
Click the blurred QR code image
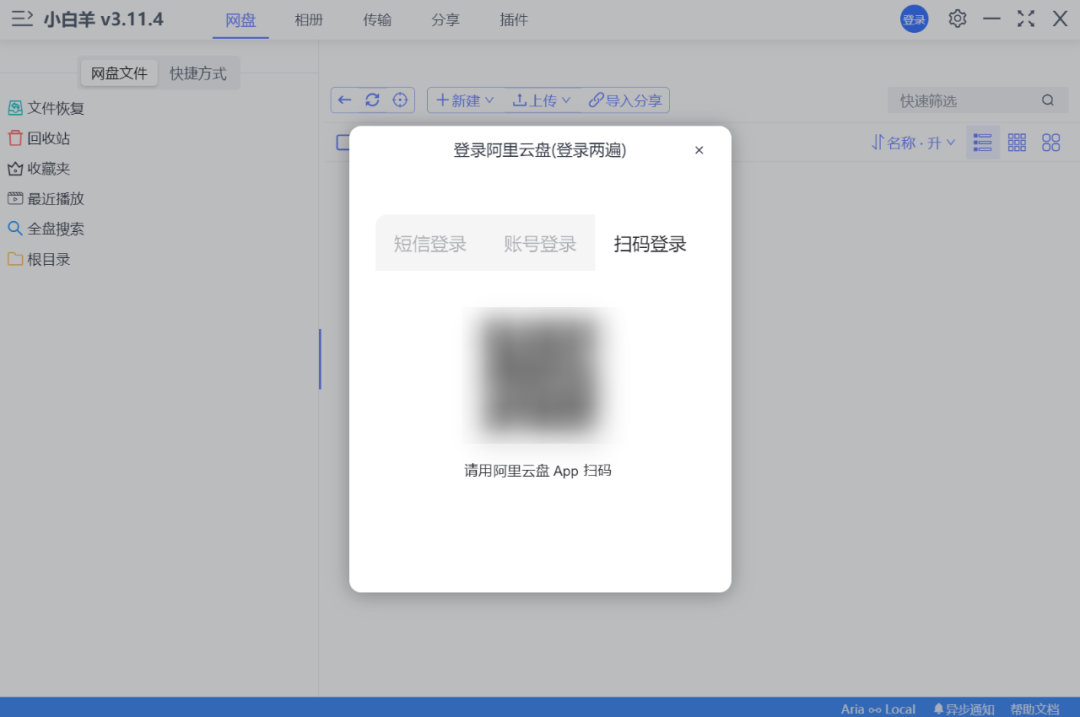click(539, 375)
